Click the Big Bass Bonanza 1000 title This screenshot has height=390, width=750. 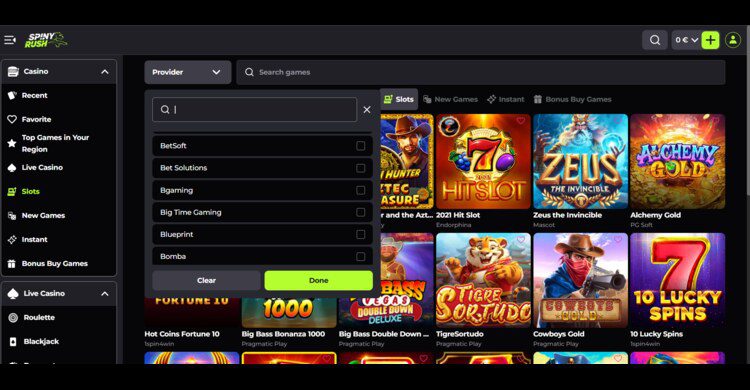(283, 334)
